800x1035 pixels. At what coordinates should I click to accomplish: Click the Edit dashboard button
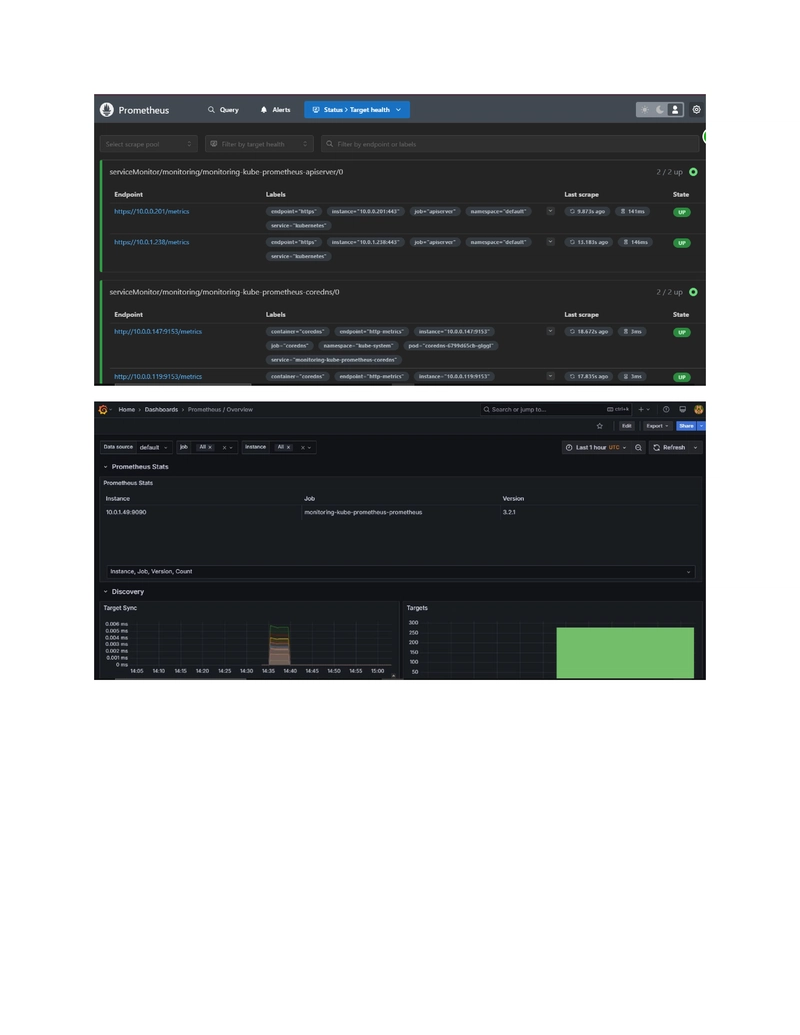click(x=626, y=426)
